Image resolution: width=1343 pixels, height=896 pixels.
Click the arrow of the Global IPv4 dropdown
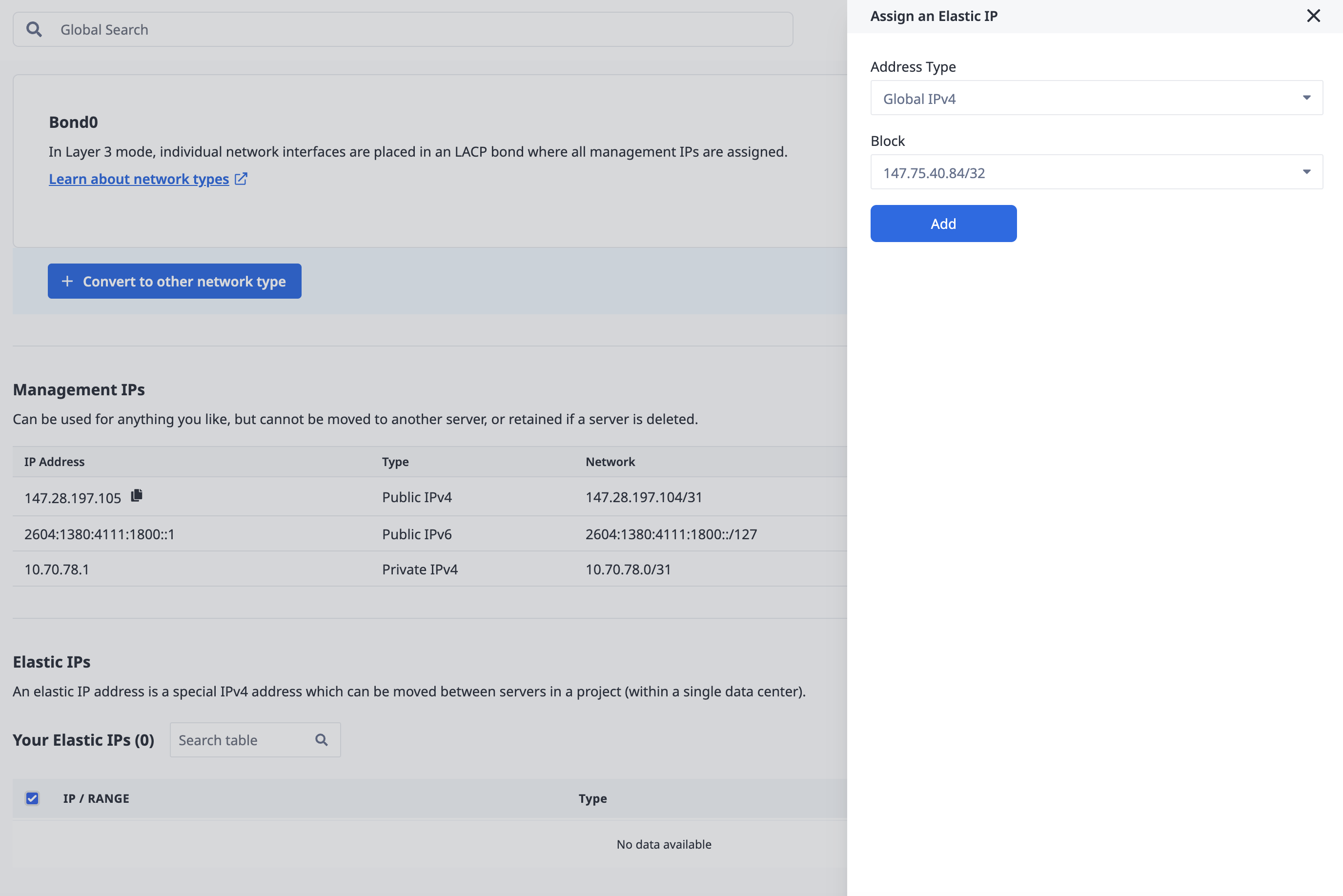coord(1306,98)
